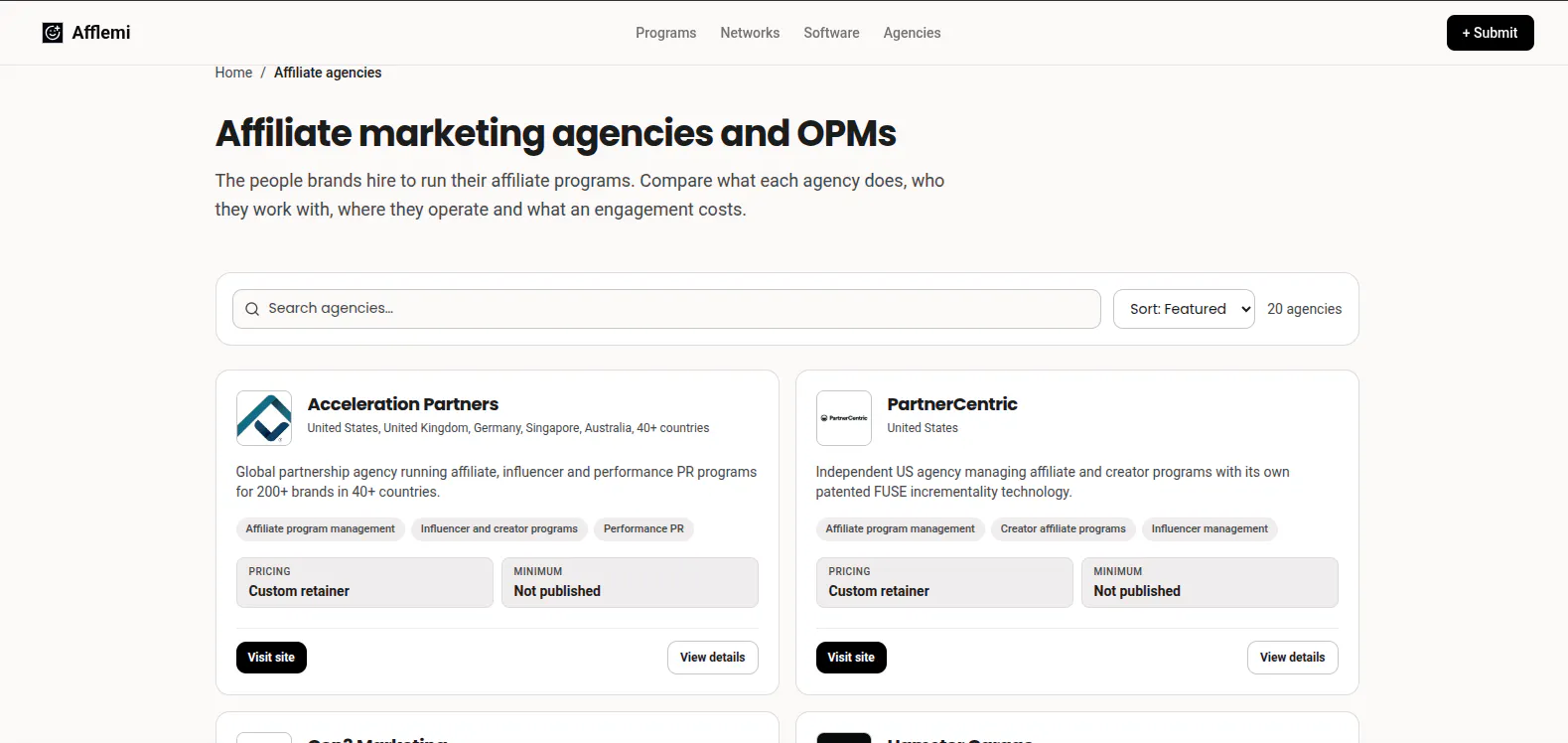Go to Home breadcrumb

(x=233, y=73)
